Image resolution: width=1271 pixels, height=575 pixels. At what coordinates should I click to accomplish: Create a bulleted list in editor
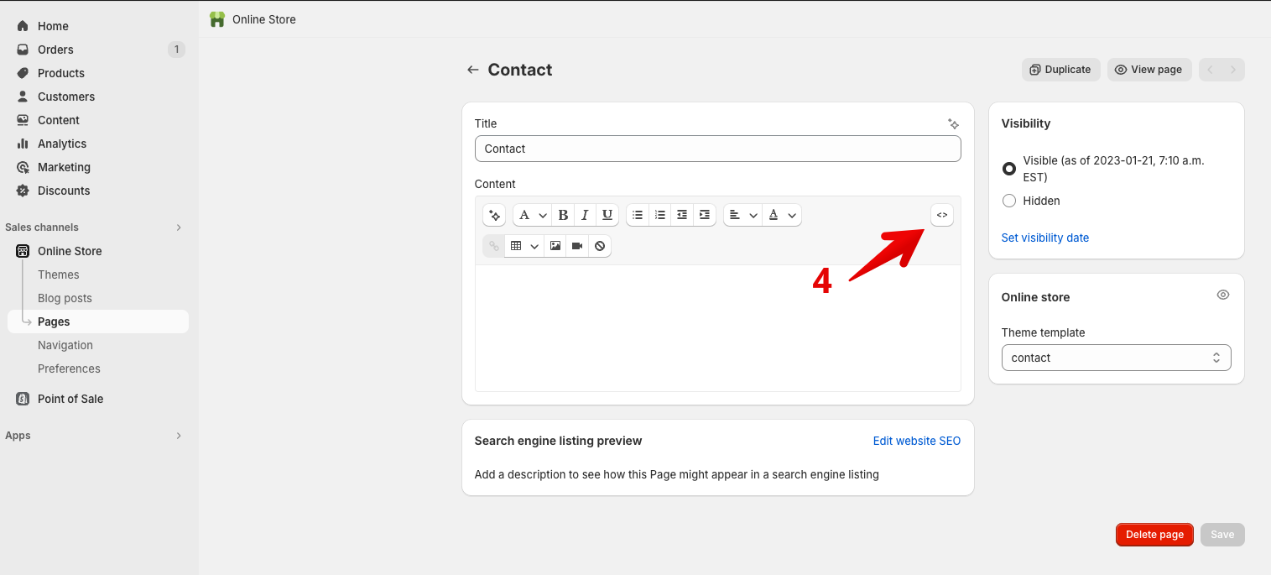tap(637, 215)
